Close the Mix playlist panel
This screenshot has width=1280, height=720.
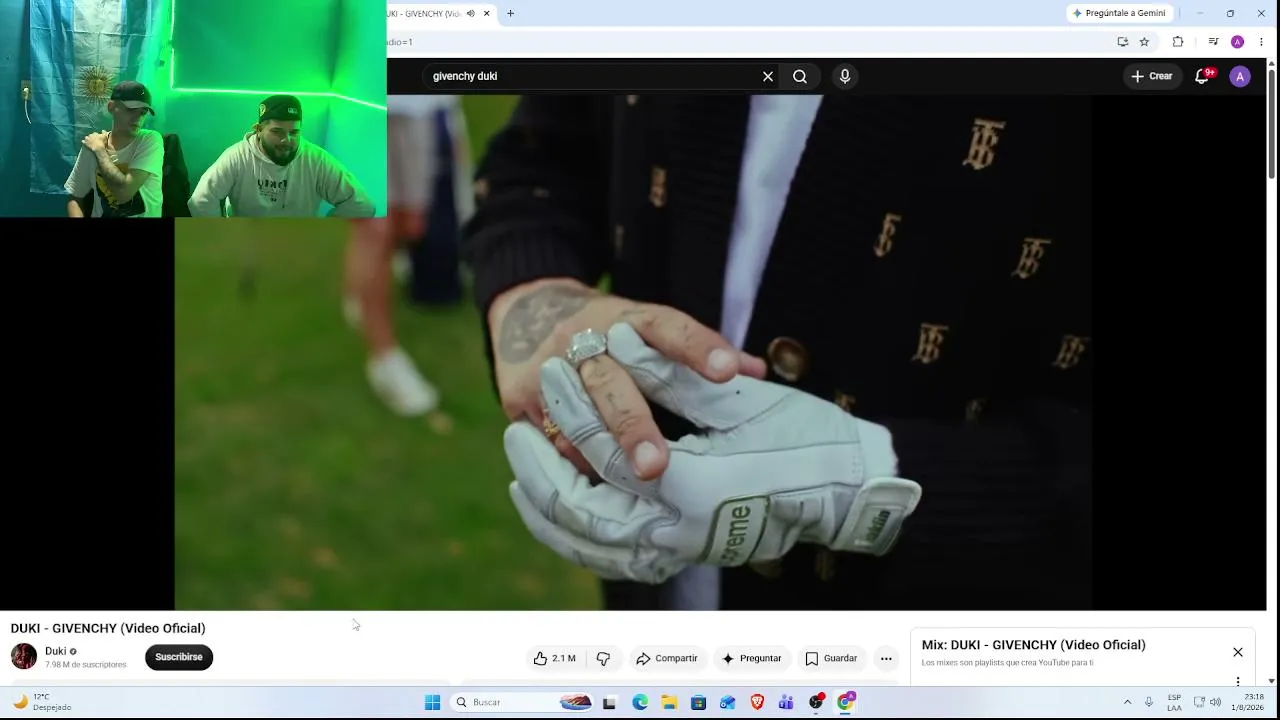[1238, 652]
